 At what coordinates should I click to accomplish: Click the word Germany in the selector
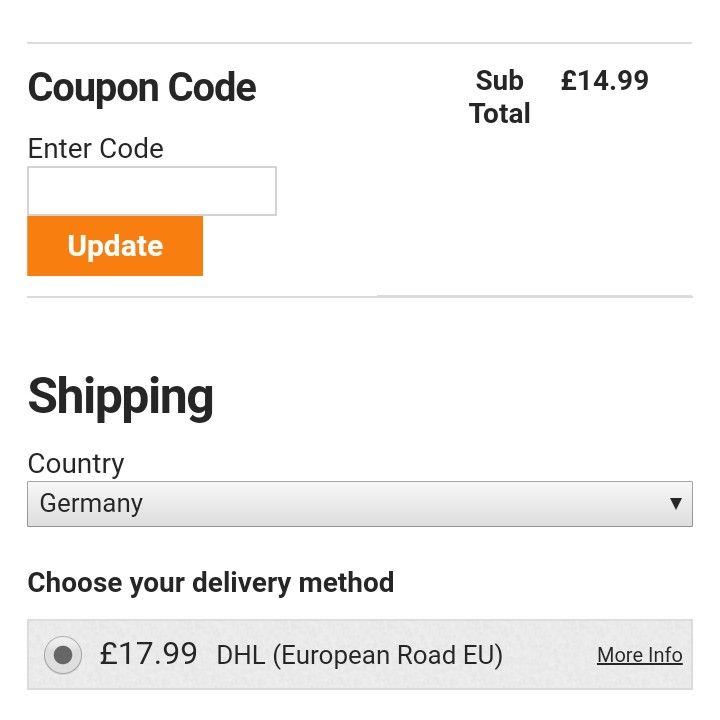coord(91,503)
